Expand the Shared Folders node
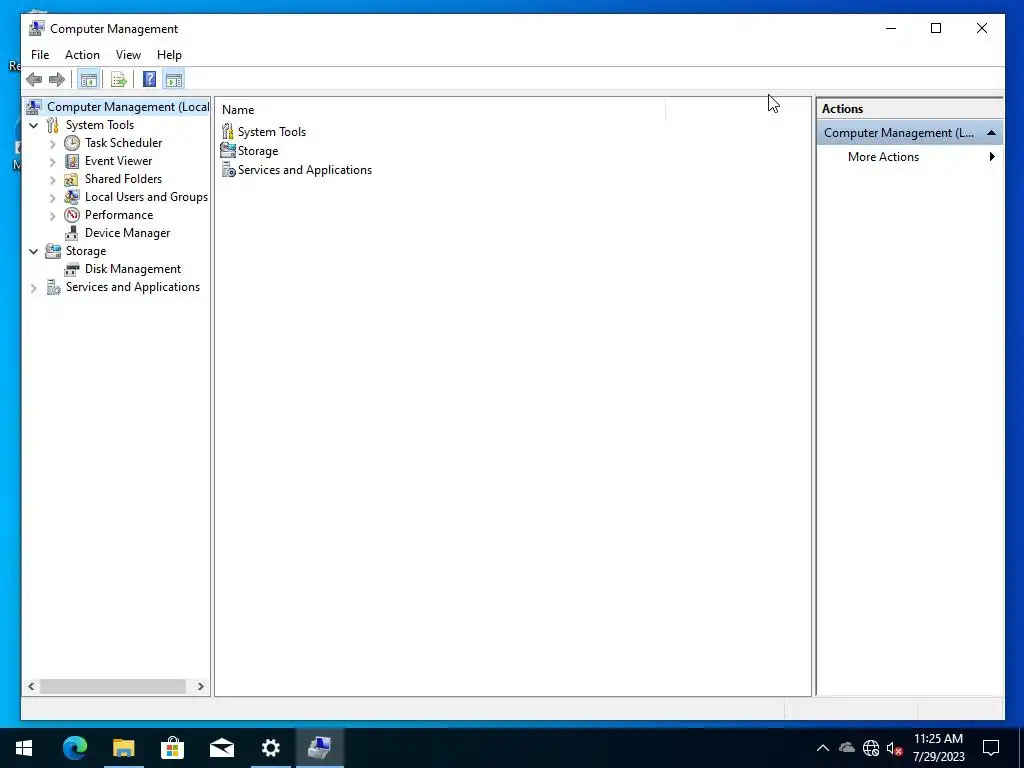Image resolution: width=1024 pixels, height=768 pixels. 53,180
